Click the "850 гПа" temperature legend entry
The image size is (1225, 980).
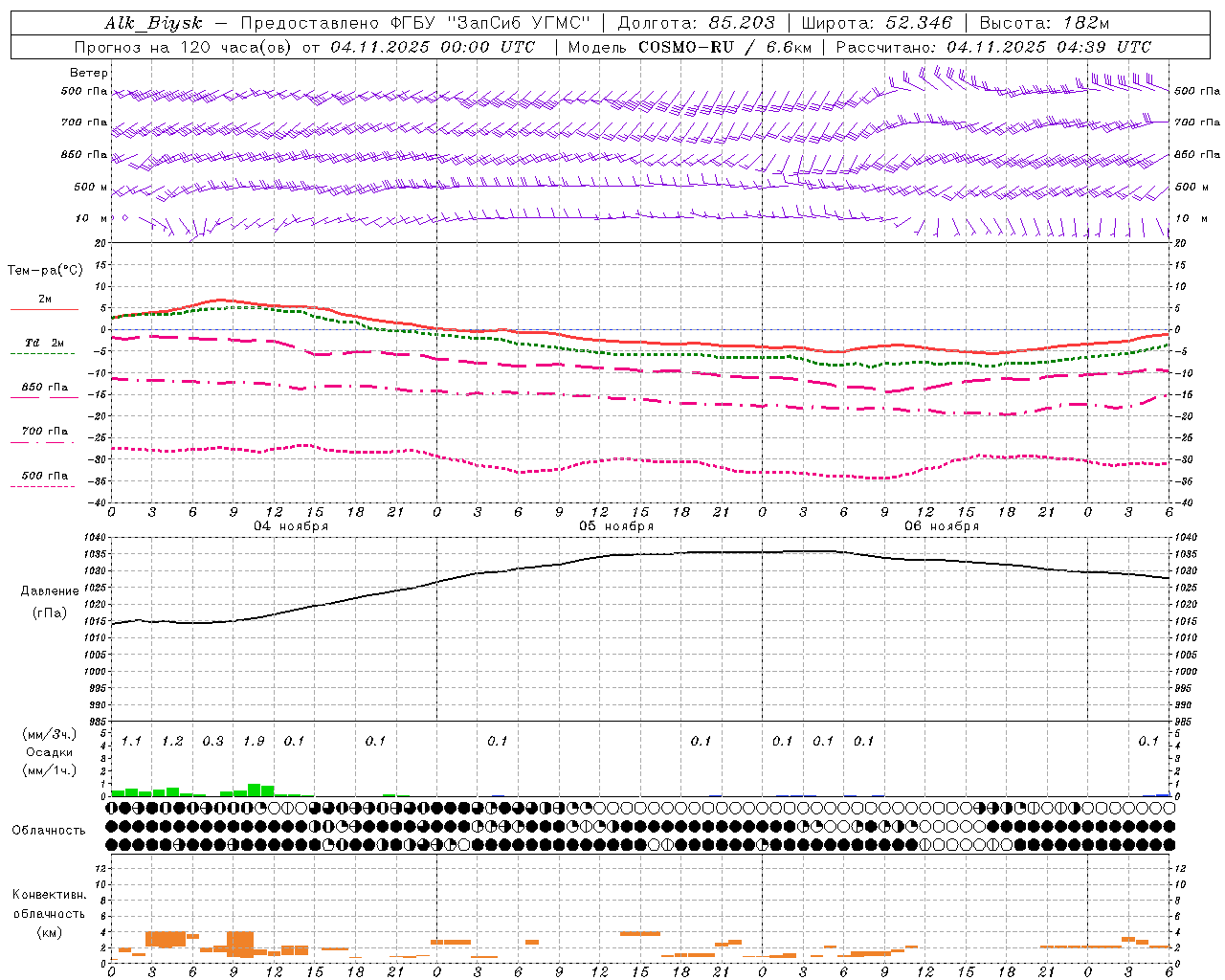tap(44, 388)
